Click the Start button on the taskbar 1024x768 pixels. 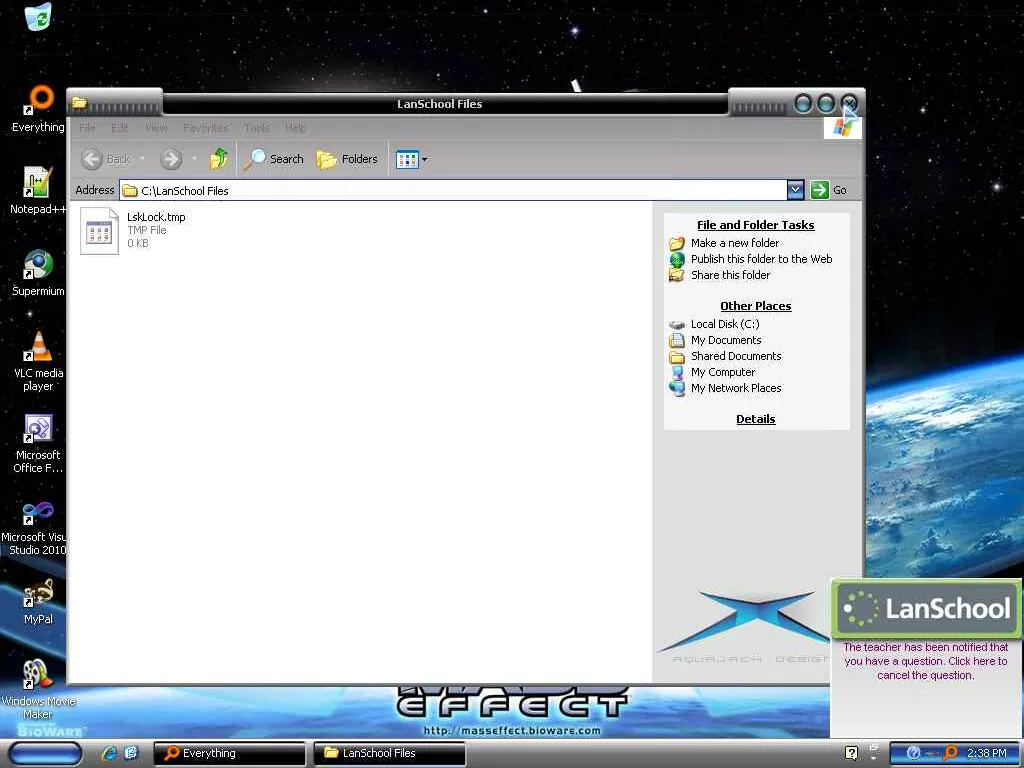pos(46,753)
